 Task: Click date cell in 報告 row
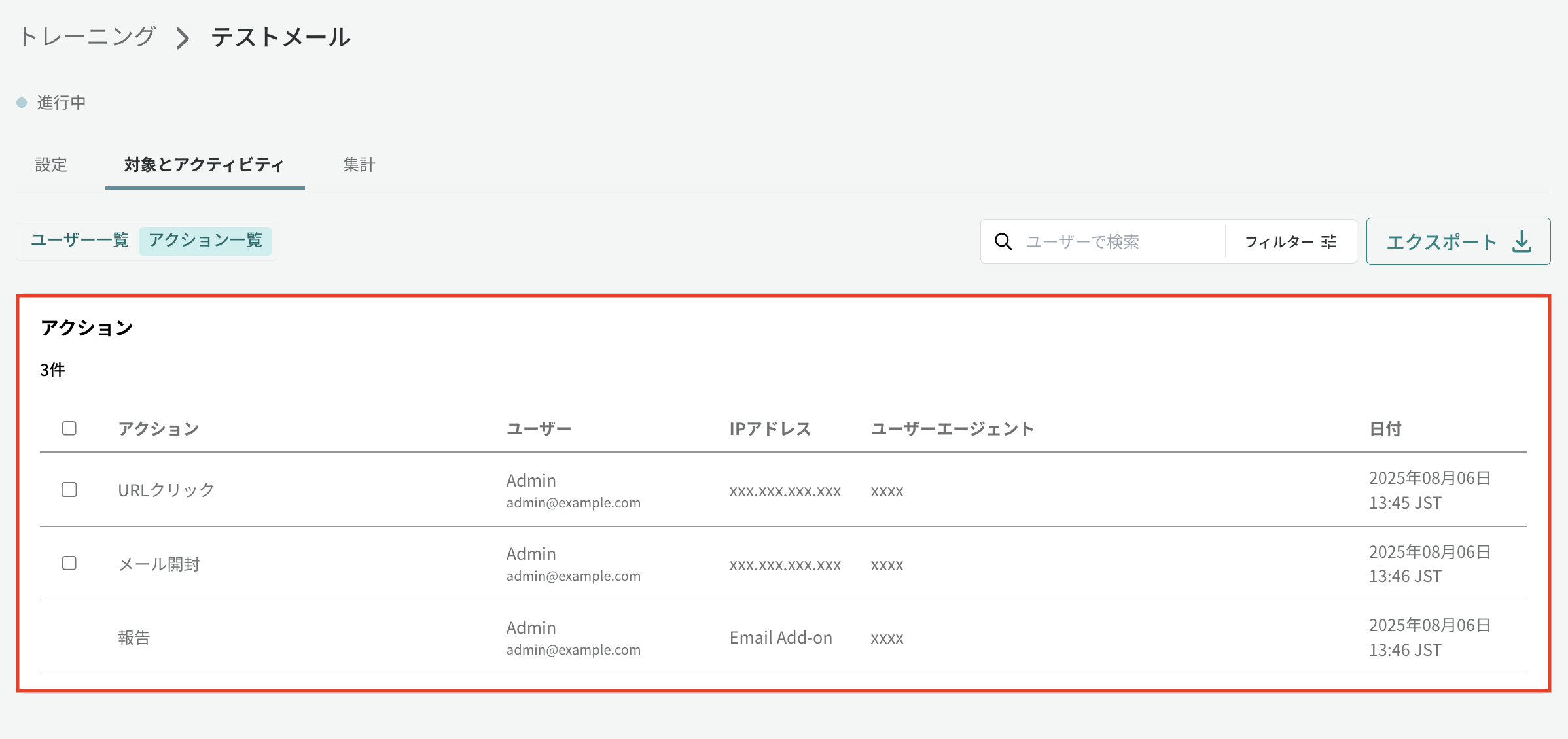(x=1430, y=638)
